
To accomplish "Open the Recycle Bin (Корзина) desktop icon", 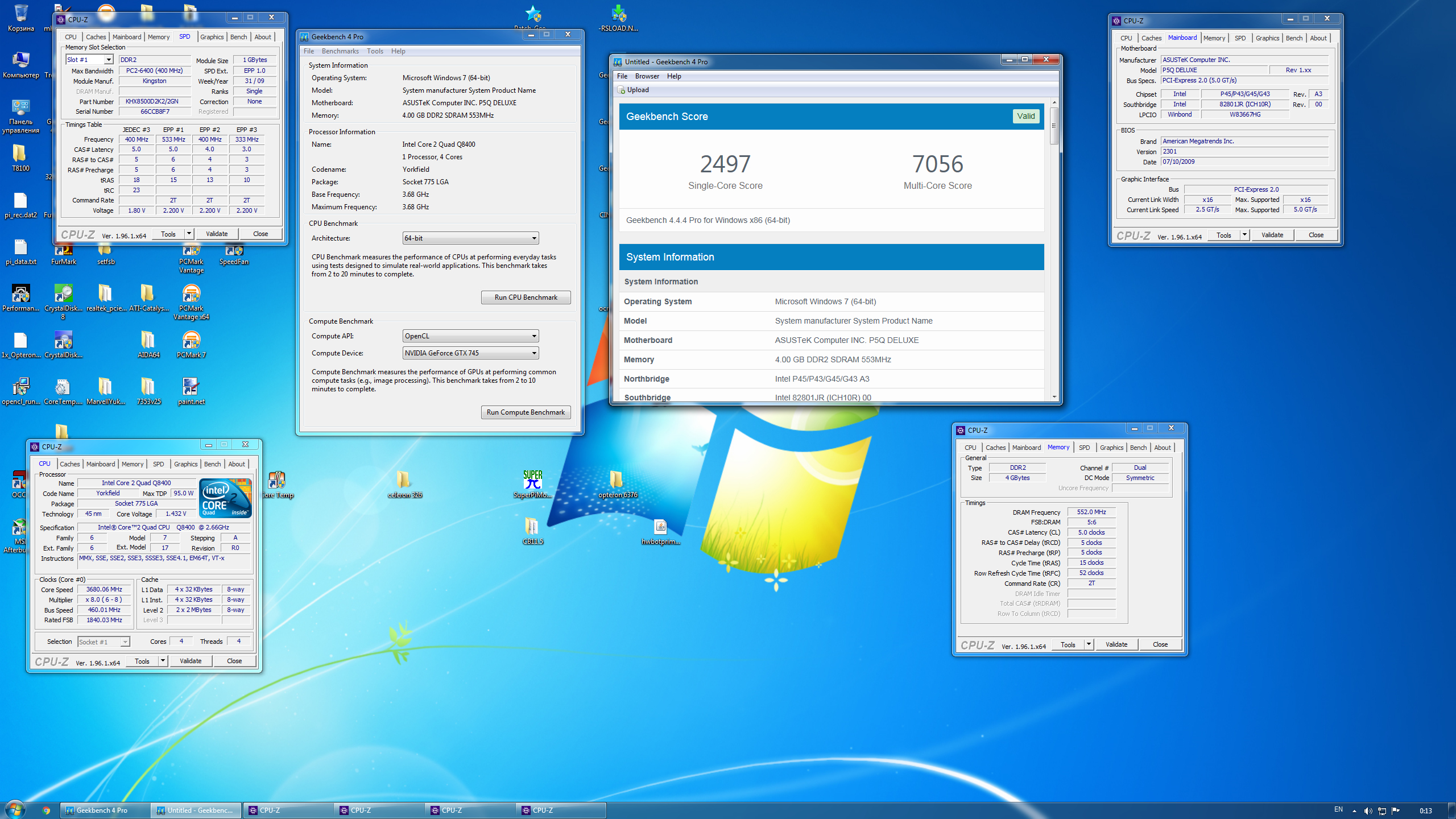I will [21, 18].
